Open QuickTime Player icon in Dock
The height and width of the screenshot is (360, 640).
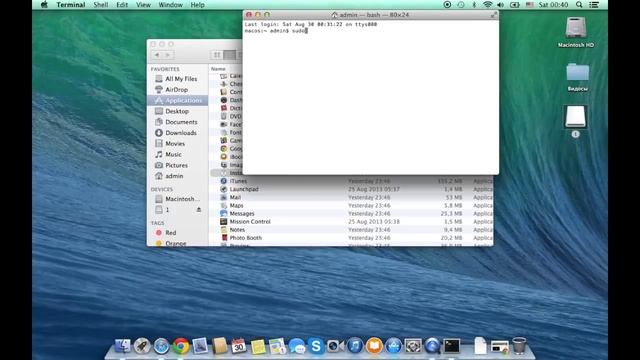(x=432, y=346)
